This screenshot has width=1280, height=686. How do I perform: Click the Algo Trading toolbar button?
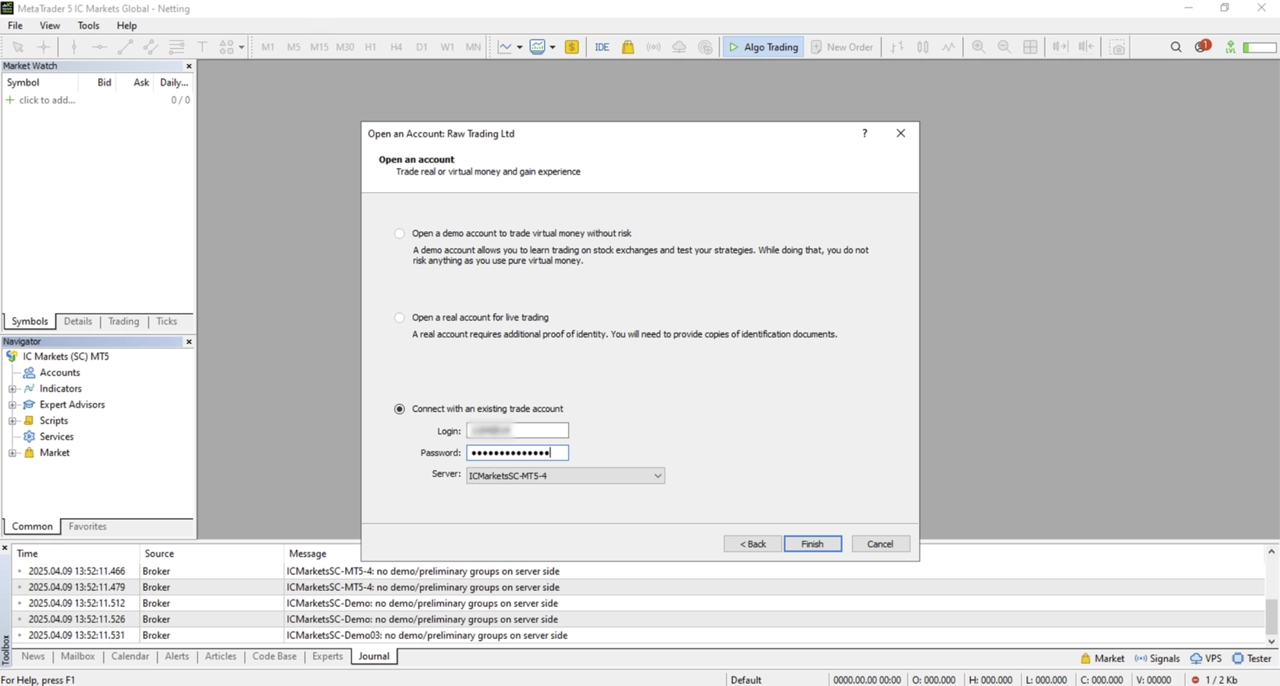pos(763,47)
